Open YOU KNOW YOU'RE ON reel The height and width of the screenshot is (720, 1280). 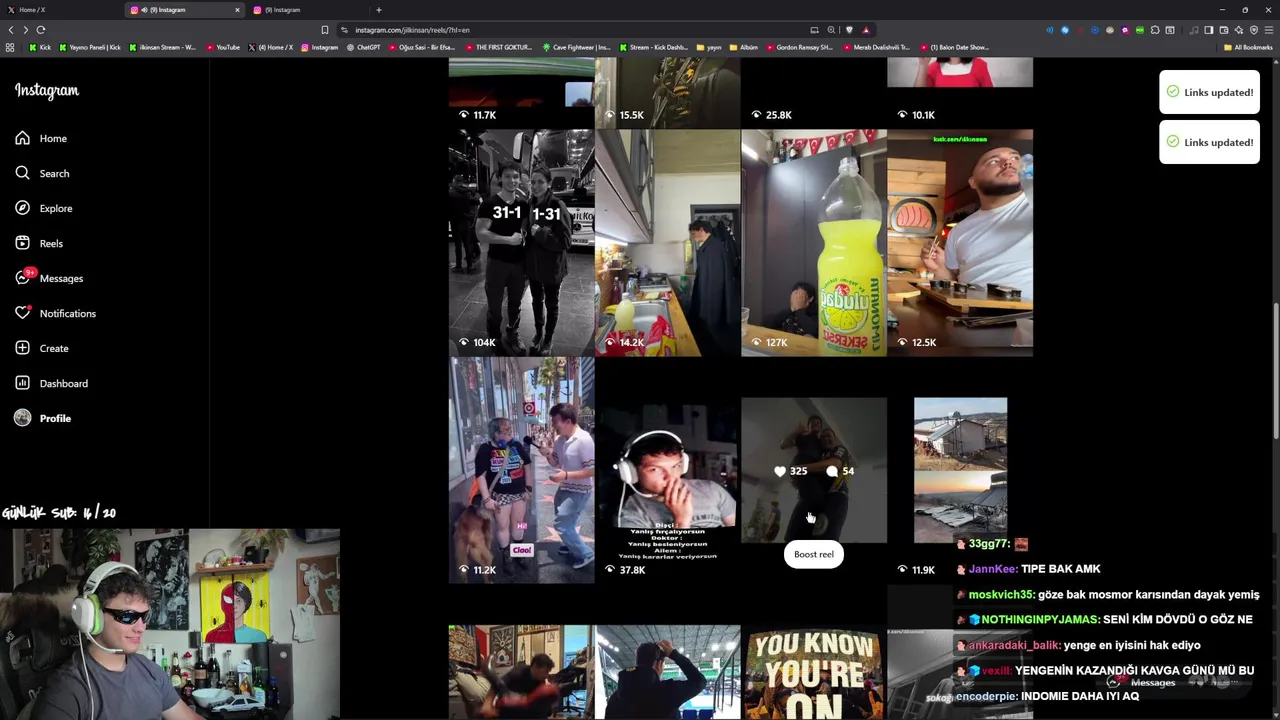[x=813, y=672]
